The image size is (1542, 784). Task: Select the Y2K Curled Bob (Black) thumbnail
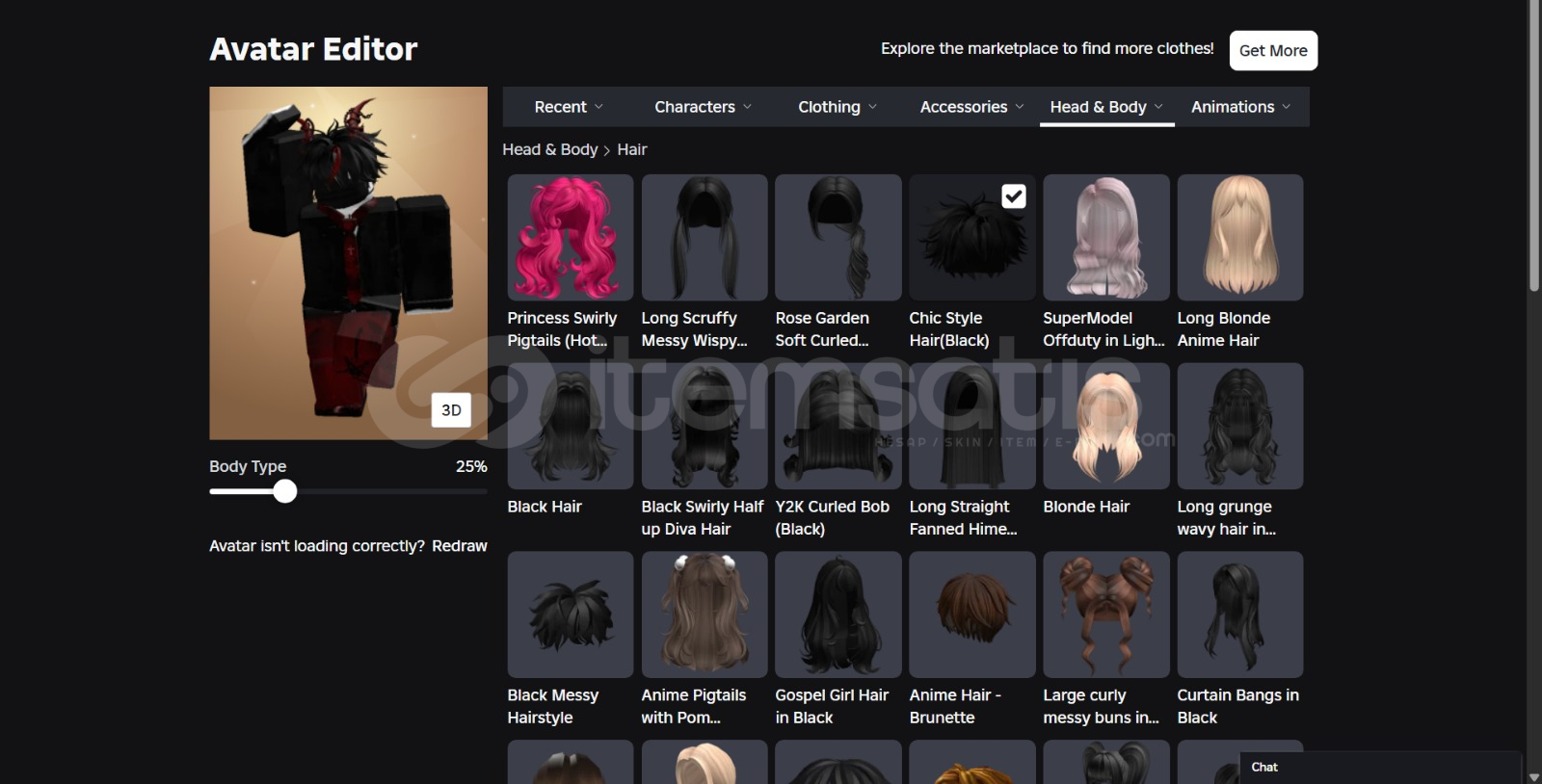pyautogui.click(x=837, y=426)
